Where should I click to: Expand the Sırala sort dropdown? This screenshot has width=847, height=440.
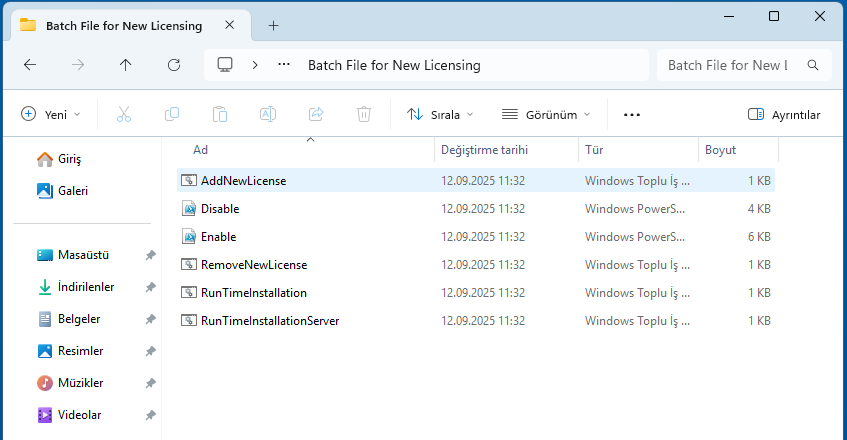tap(441, 115)
